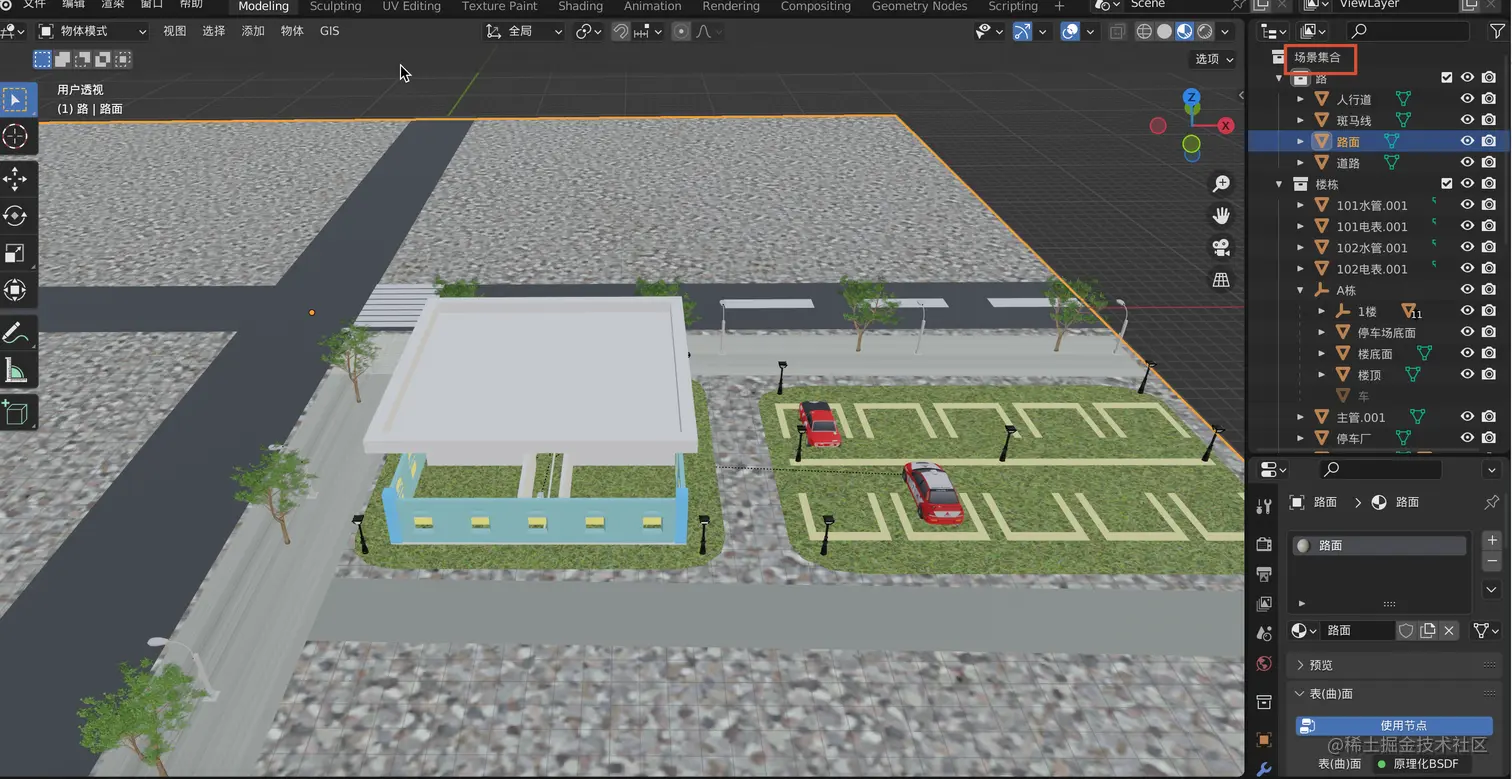The image size is (1512, 779).
Task: Hide 人行道 with its eye icon
Action: point(1467,99)
